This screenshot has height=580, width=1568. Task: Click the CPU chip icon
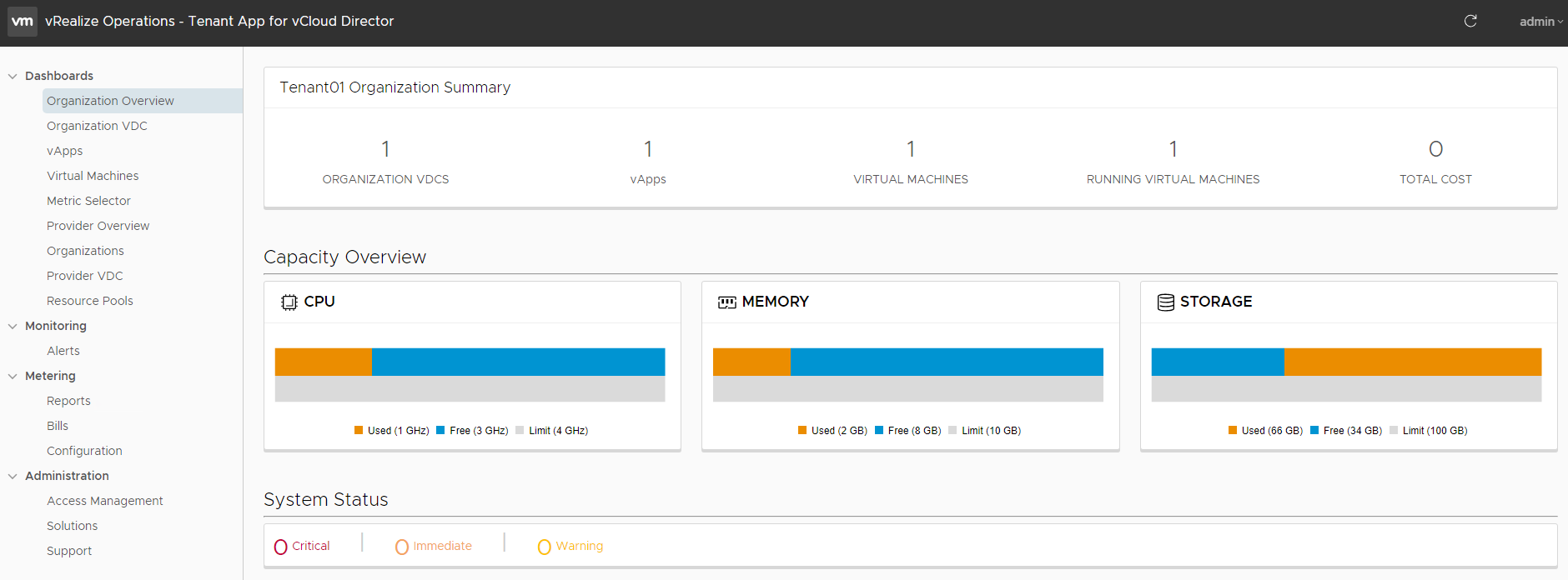click(x=289, y=302)
